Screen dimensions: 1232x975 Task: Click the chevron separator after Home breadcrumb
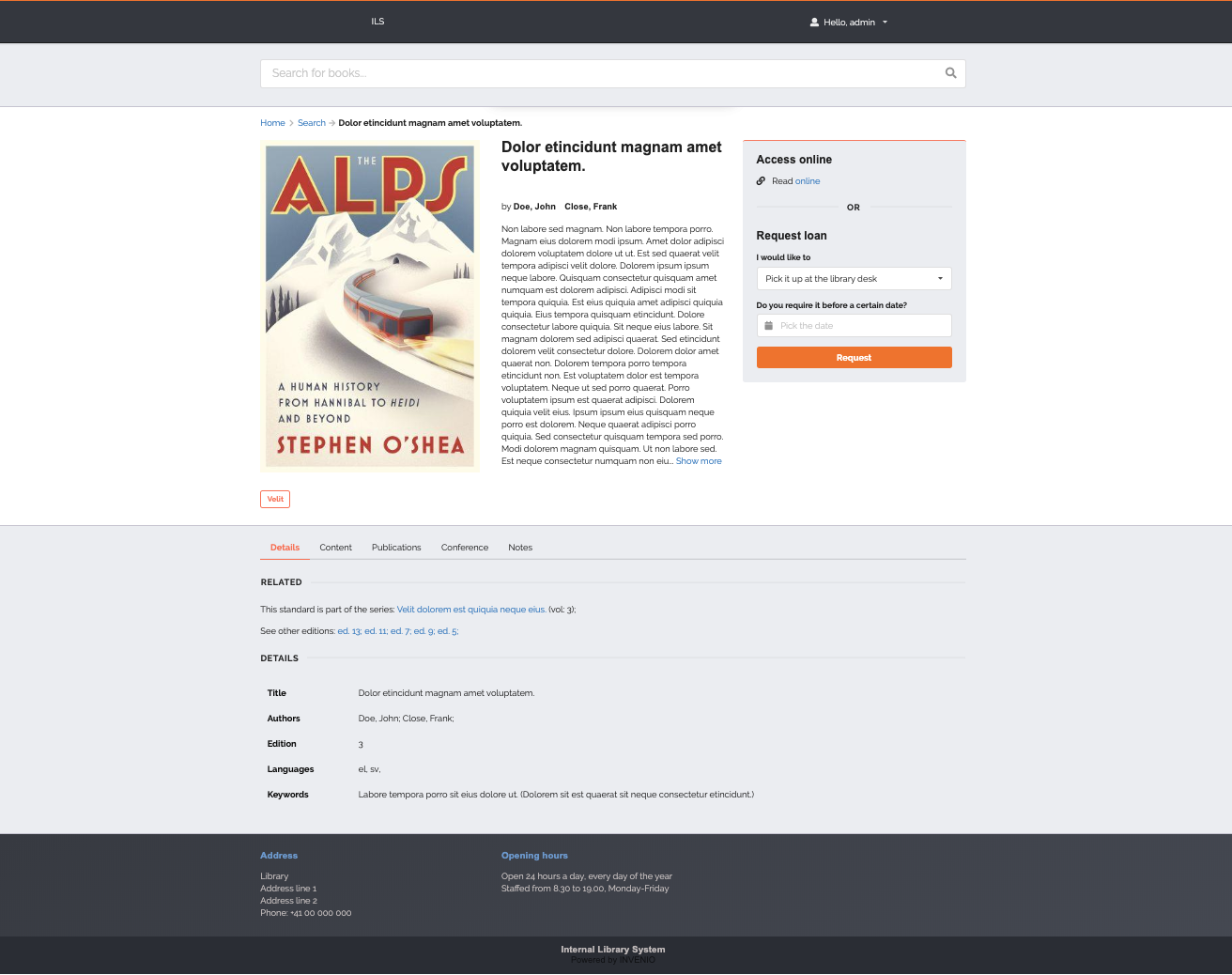click(291, 123)
